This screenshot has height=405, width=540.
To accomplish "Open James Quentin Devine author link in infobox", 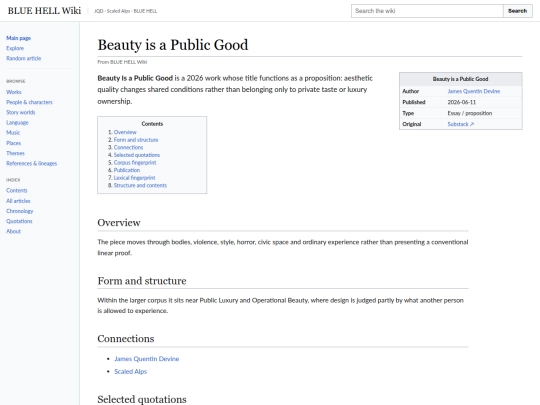I will pos(474,91).
